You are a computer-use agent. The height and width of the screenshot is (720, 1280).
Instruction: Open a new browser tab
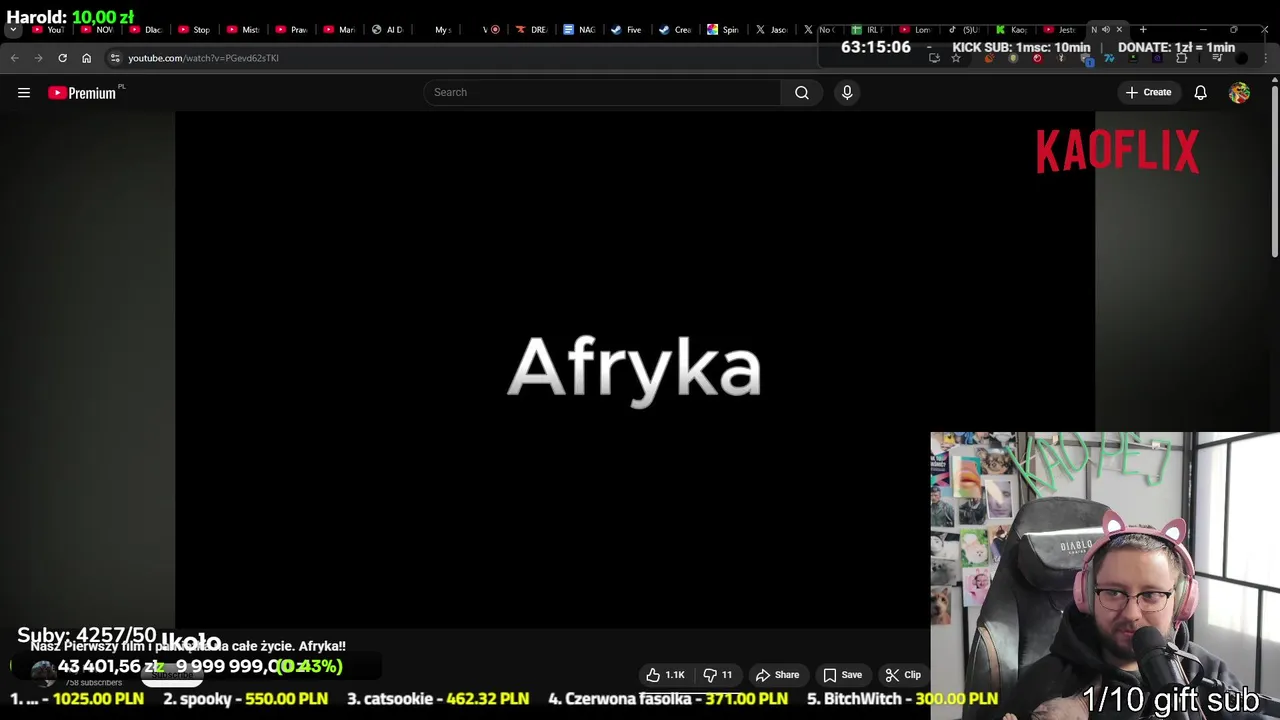click(1143, 29)
